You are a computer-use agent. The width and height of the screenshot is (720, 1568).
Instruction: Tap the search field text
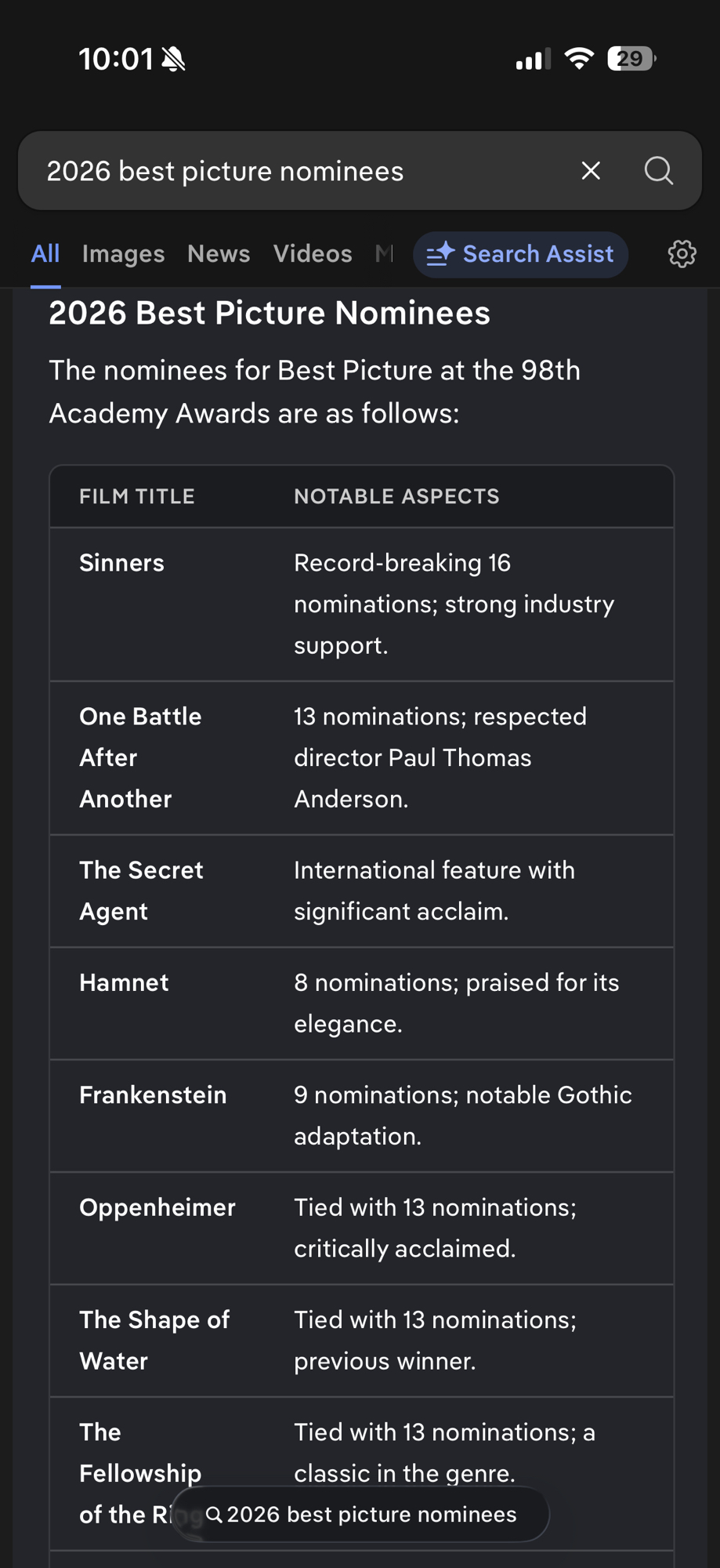[225, 171]
